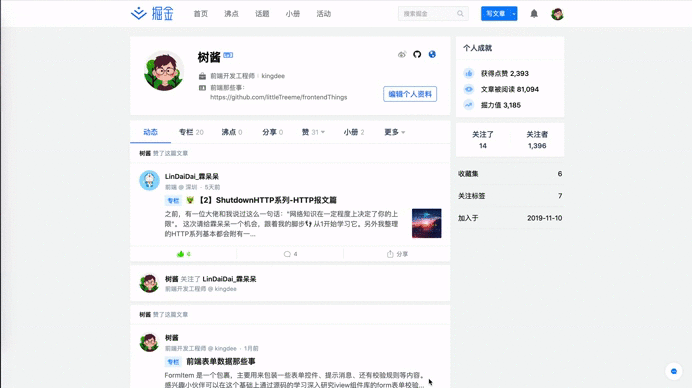Open the user avatar menu in header

click(557, 14)
